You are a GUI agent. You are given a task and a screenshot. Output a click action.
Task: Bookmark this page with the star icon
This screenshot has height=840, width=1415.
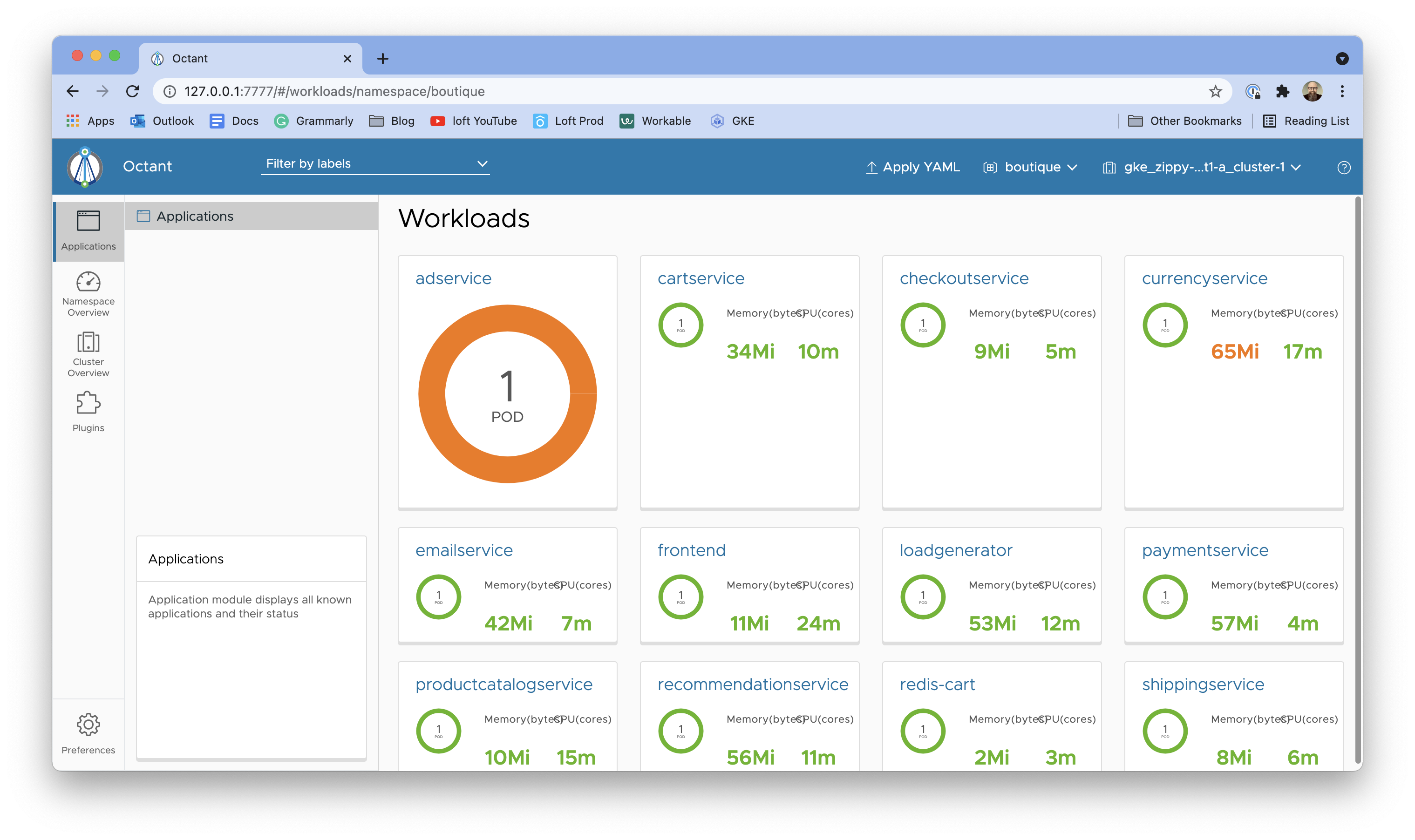(x=1215, y=91)
